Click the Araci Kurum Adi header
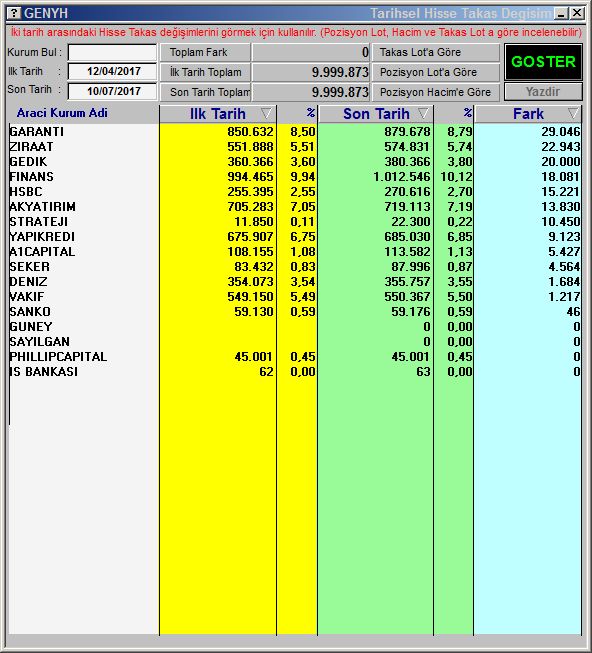This screenshot has width=592, height=653. 62,113
